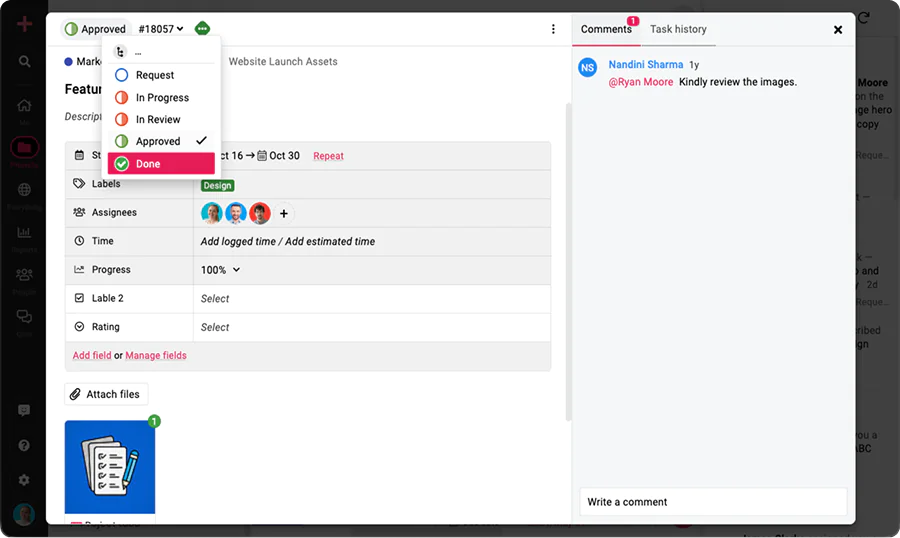Click the Lable 2 checkbox icon
The image size is (900, 538).
click(79, 298)
